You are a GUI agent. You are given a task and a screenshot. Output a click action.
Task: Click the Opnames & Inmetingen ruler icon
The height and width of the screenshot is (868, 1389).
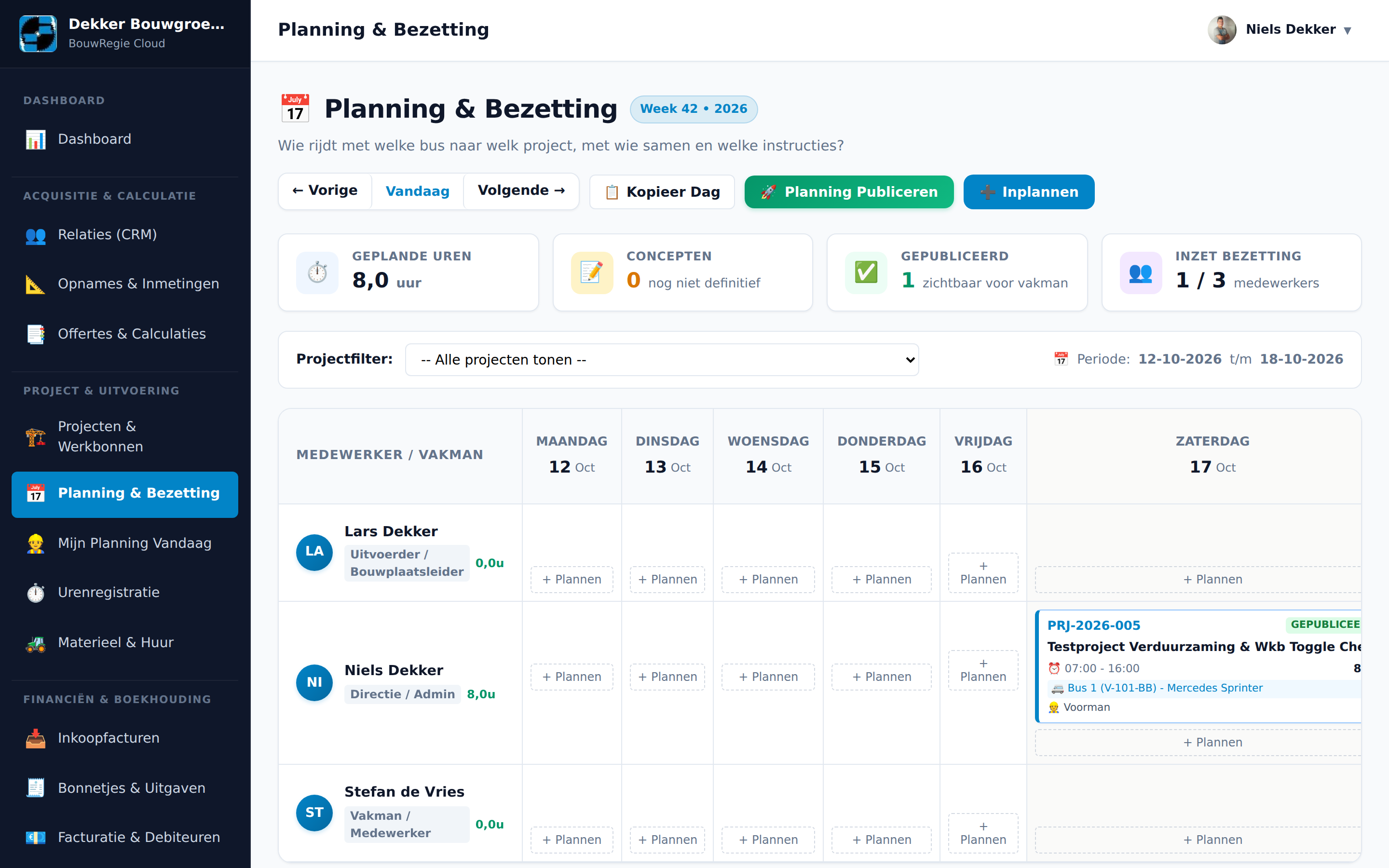[36, 284]
